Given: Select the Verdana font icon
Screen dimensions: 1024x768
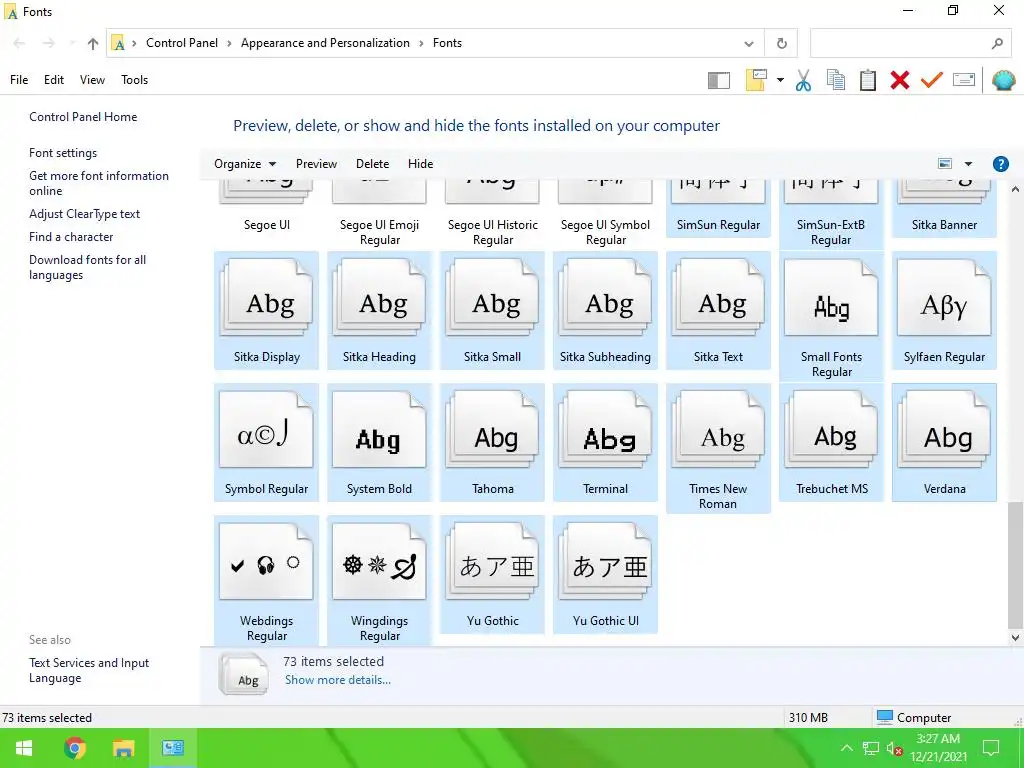Looking at the screenshot, I should click(x=944, y=443).
